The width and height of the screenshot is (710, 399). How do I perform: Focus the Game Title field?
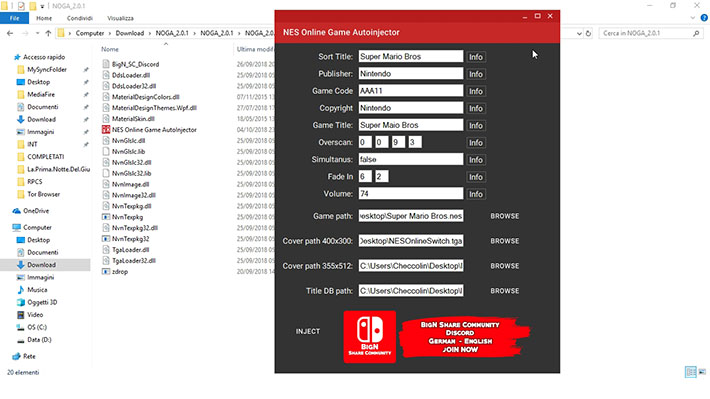pyautogui.click(x=411, y=125)
